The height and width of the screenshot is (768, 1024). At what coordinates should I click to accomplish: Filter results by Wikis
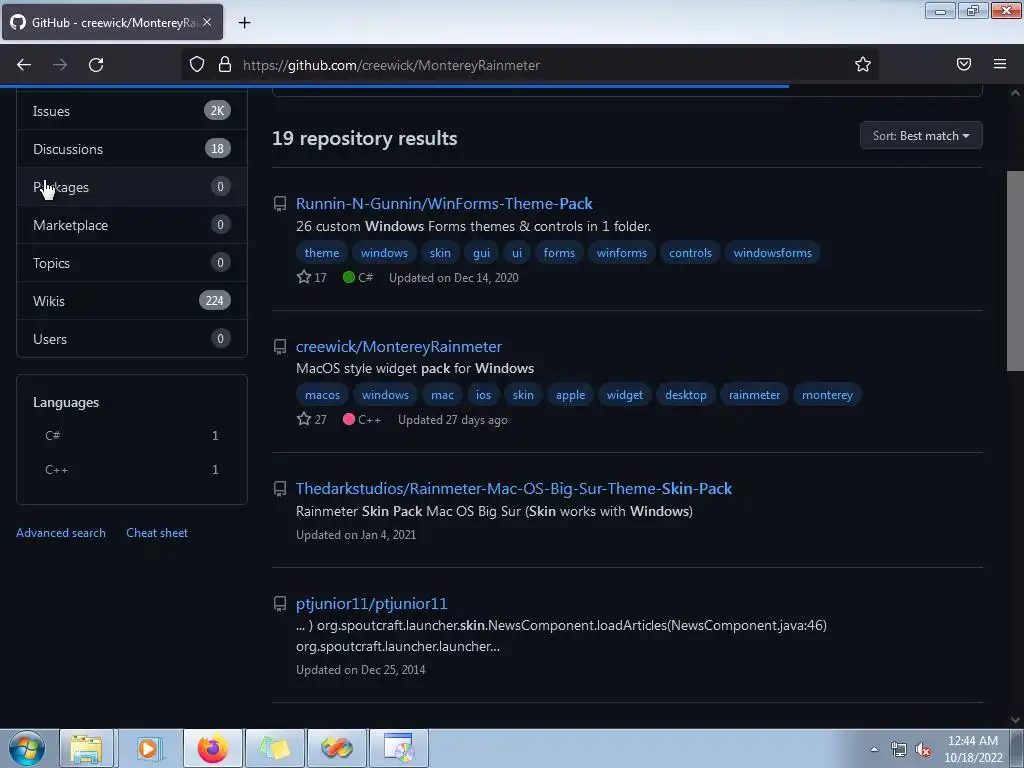tap(132, 300)
